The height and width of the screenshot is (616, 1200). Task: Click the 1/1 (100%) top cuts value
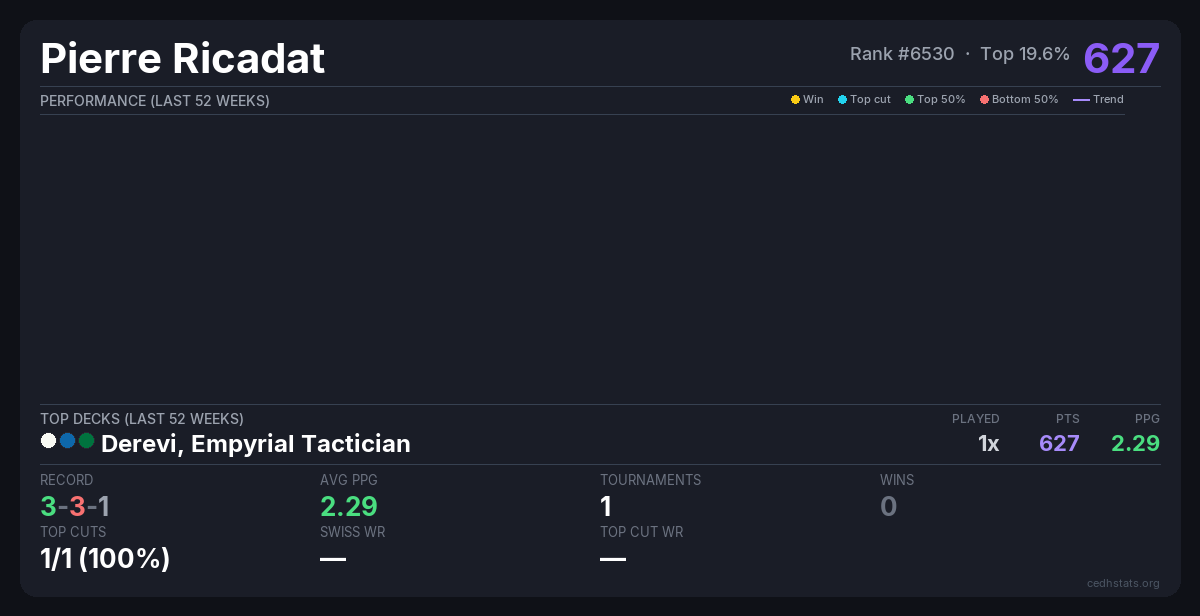click(x=105, y=558)
